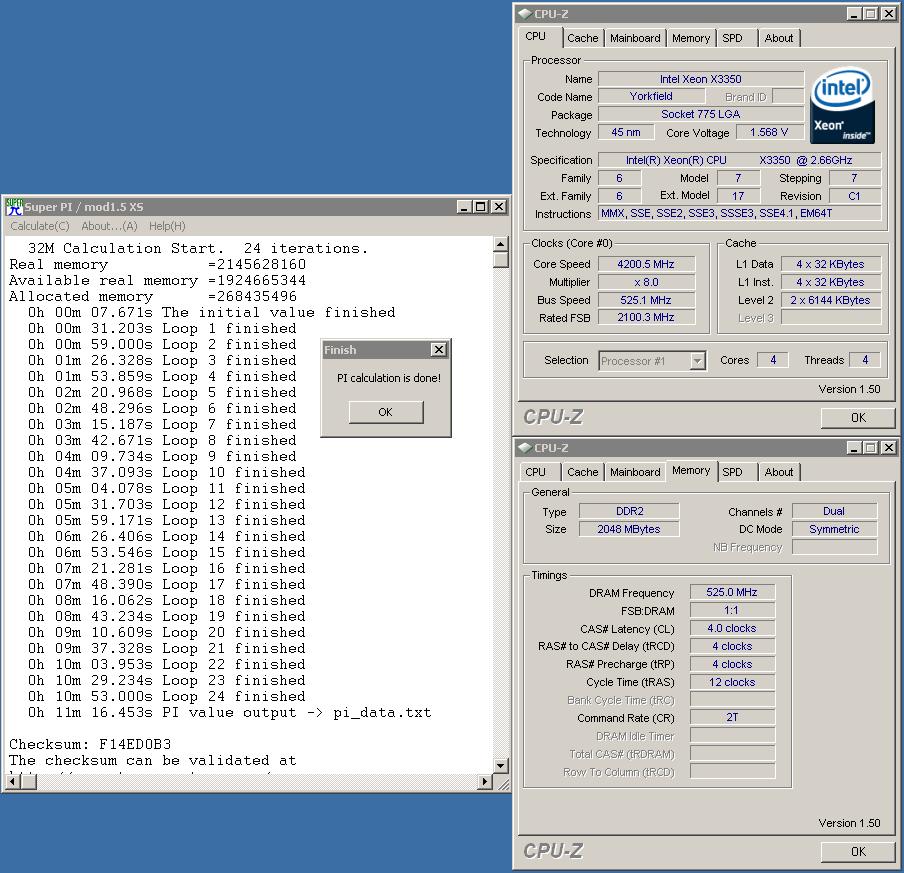This screenshot has width=904, height=873.
Task: Click the 4200.5 MHz core speed value
Action: [x=646, y=264]
